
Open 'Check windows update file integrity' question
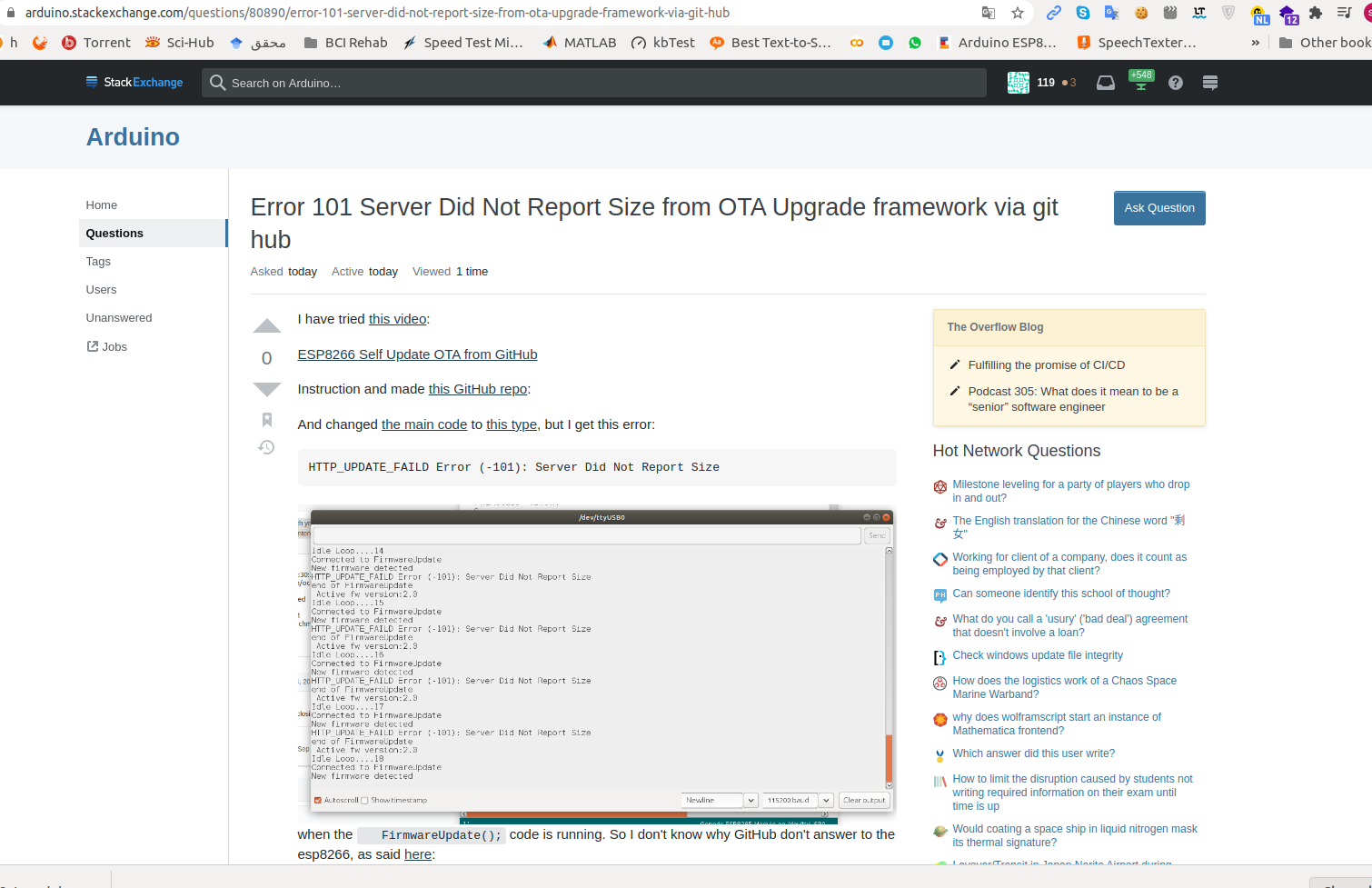[x=1038, y=655]
